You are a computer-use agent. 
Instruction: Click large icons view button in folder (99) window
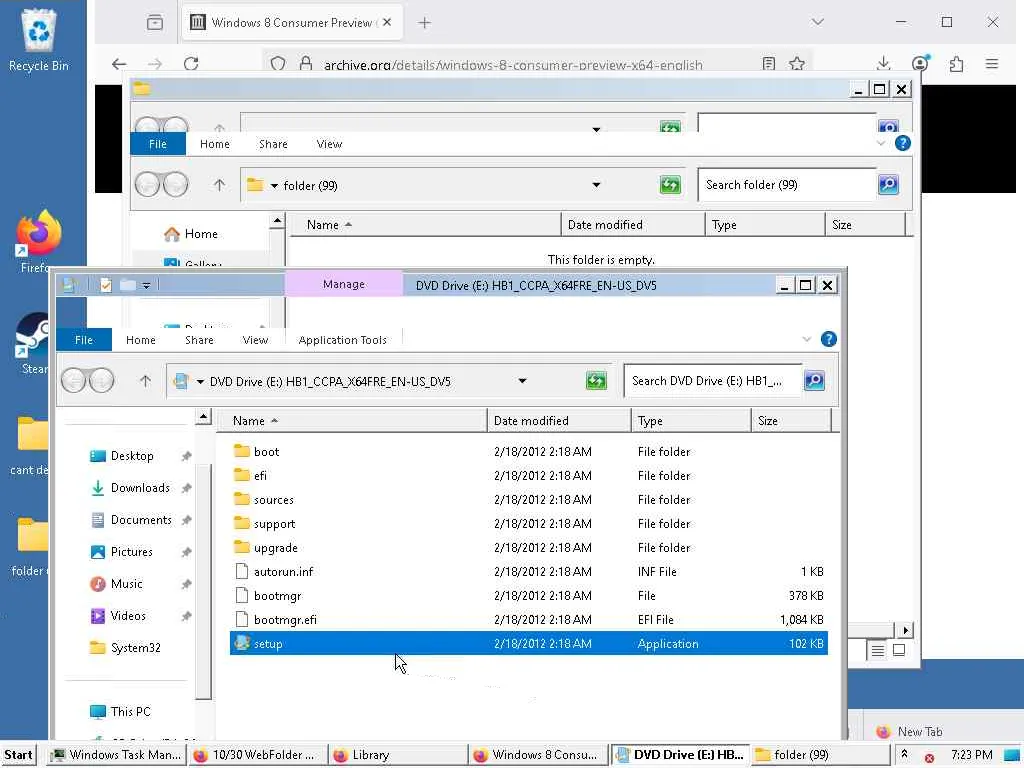point(899,650)
